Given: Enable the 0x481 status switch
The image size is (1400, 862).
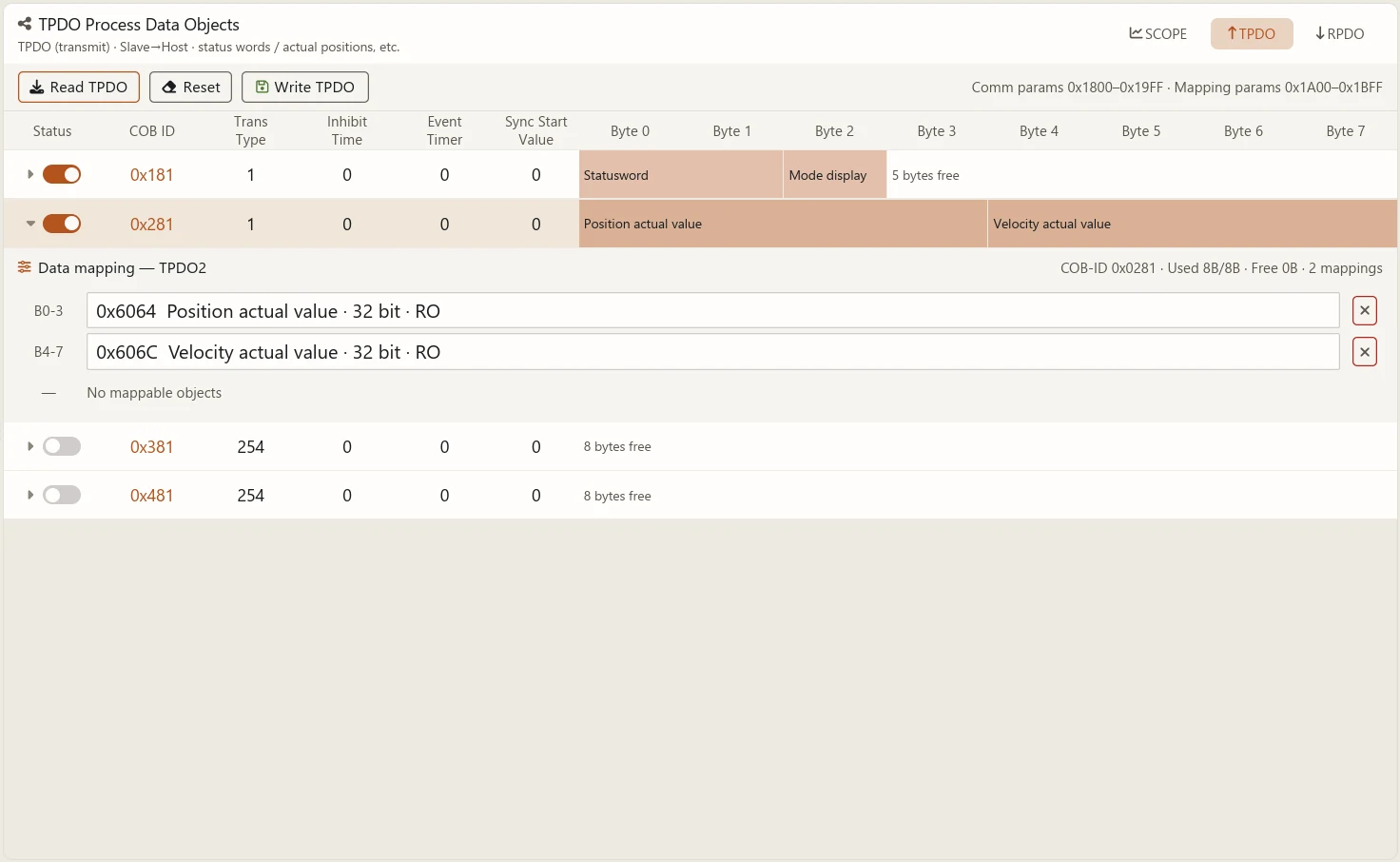Looking at the screenshot, I should (x=62, y=495).
